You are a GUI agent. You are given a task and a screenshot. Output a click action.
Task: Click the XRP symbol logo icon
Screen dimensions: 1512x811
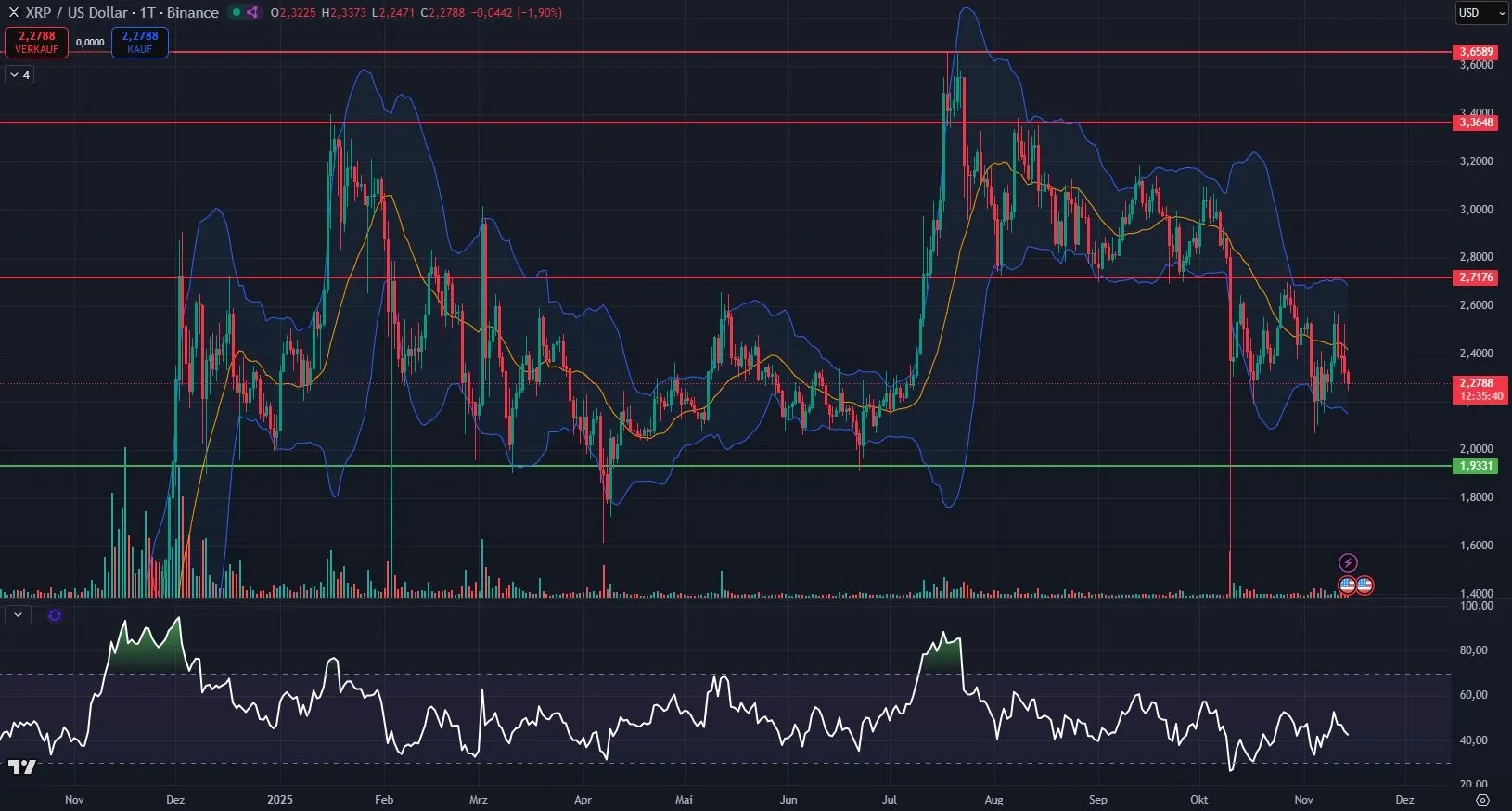click(13, 12)
